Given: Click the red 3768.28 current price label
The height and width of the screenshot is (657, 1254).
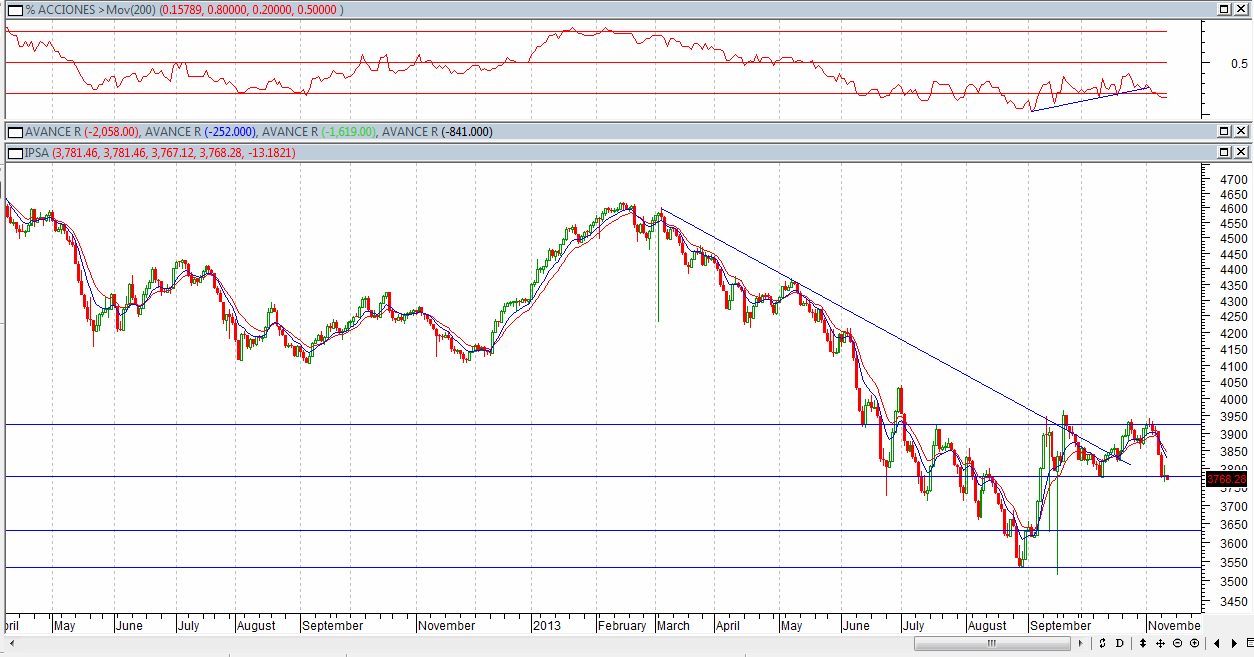Looking at the screenshot, I should [x=1226, y=480].
